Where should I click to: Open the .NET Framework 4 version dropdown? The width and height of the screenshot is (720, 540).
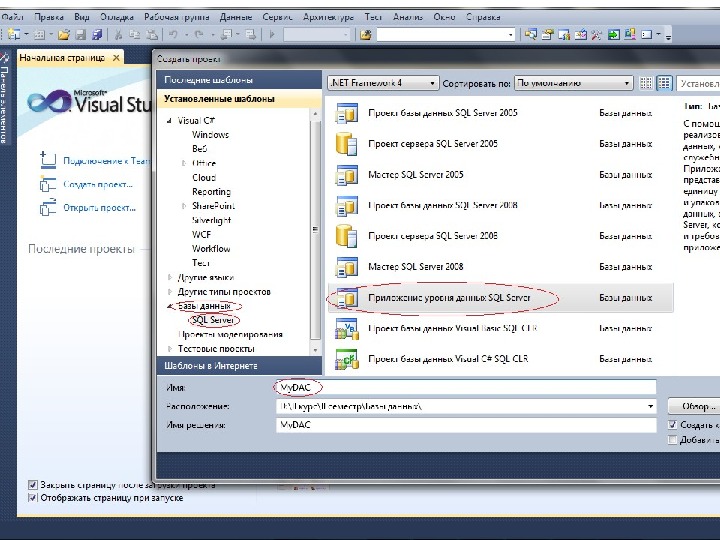tap(383, 83)
